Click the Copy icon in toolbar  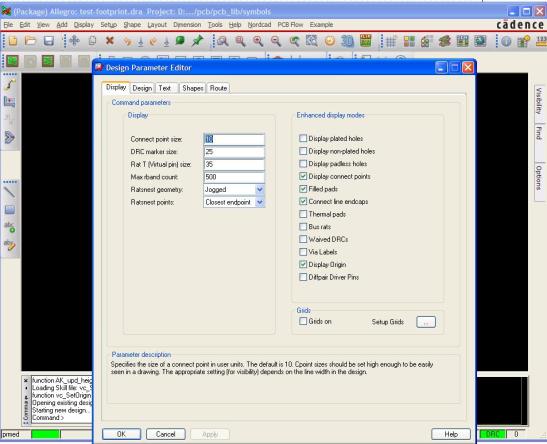[x=92, y=41]
